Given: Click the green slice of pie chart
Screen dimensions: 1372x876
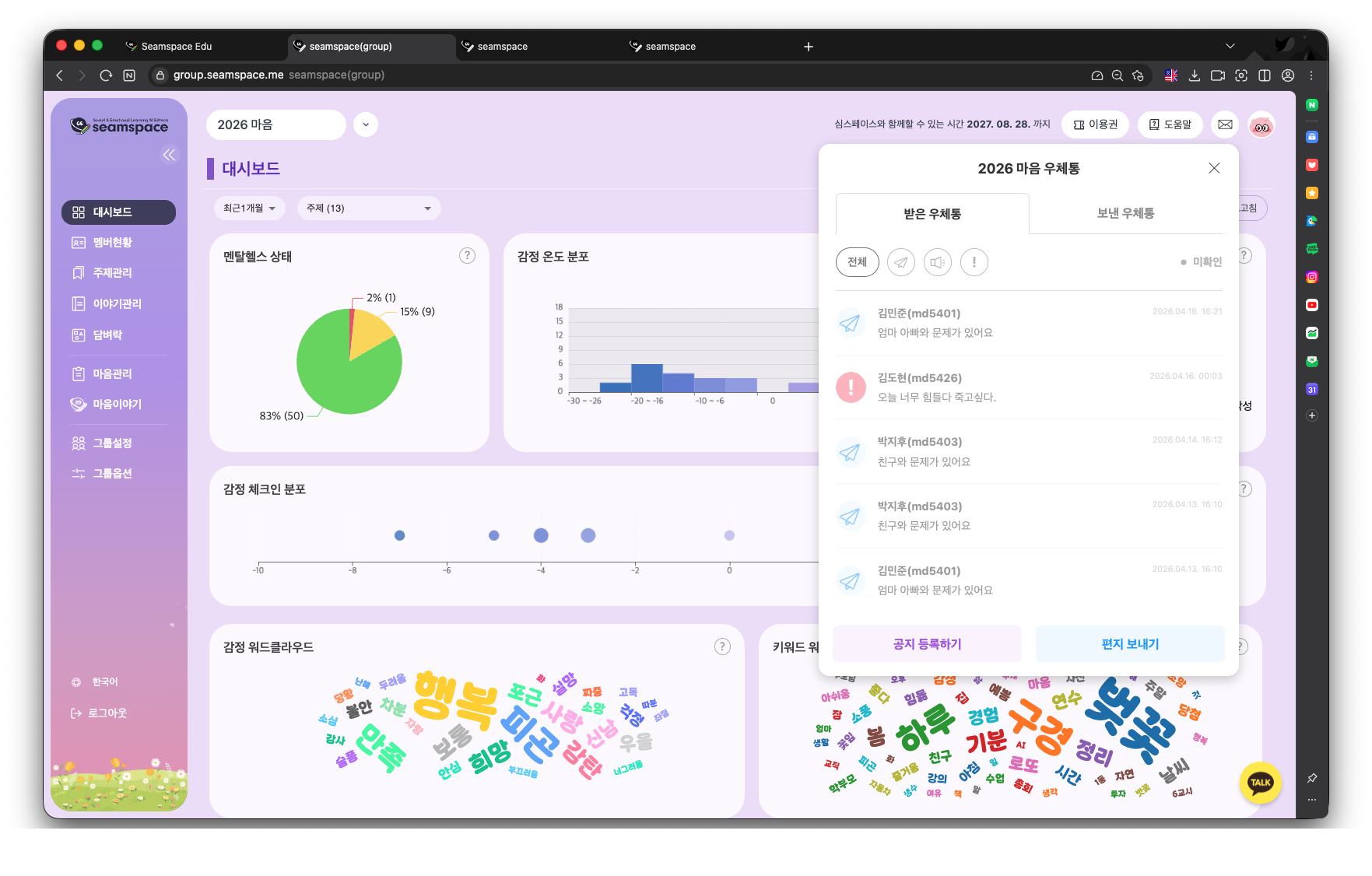Looking at the screenshot, I should [342, 381].
